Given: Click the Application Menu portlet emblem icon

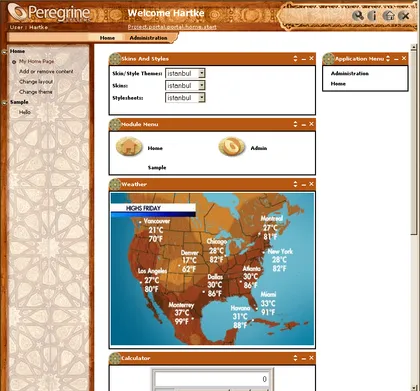Looking at the screenshot, I should [328, 59].
